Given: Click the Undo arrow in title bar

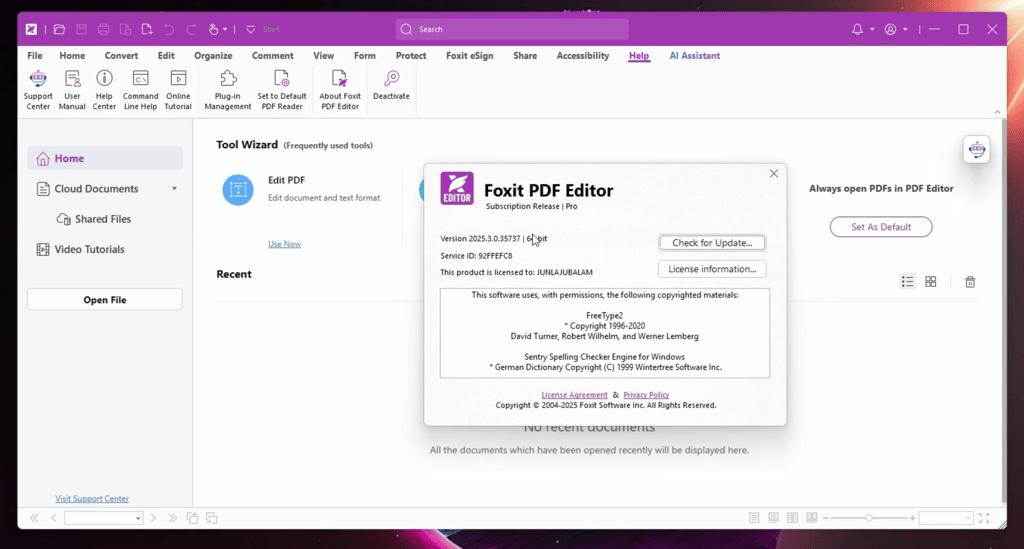Looking at the screenshot, I should coord(169,29).
